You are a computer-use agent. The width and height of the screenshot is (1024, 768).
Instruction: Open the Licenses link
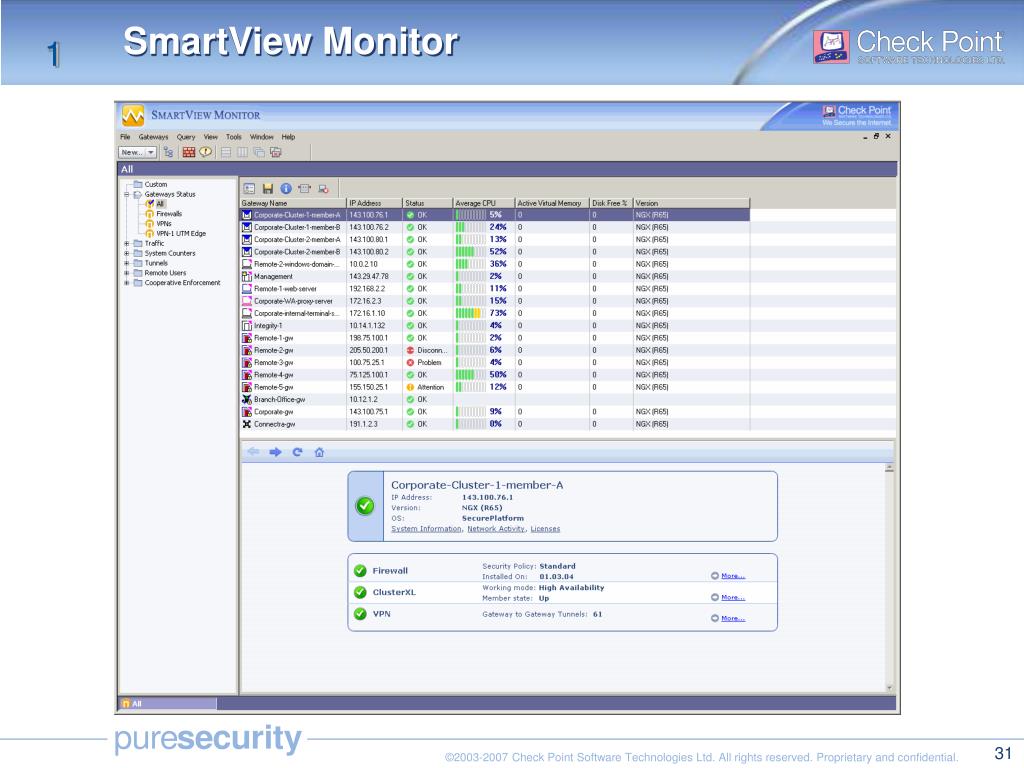tap(545, 529)
